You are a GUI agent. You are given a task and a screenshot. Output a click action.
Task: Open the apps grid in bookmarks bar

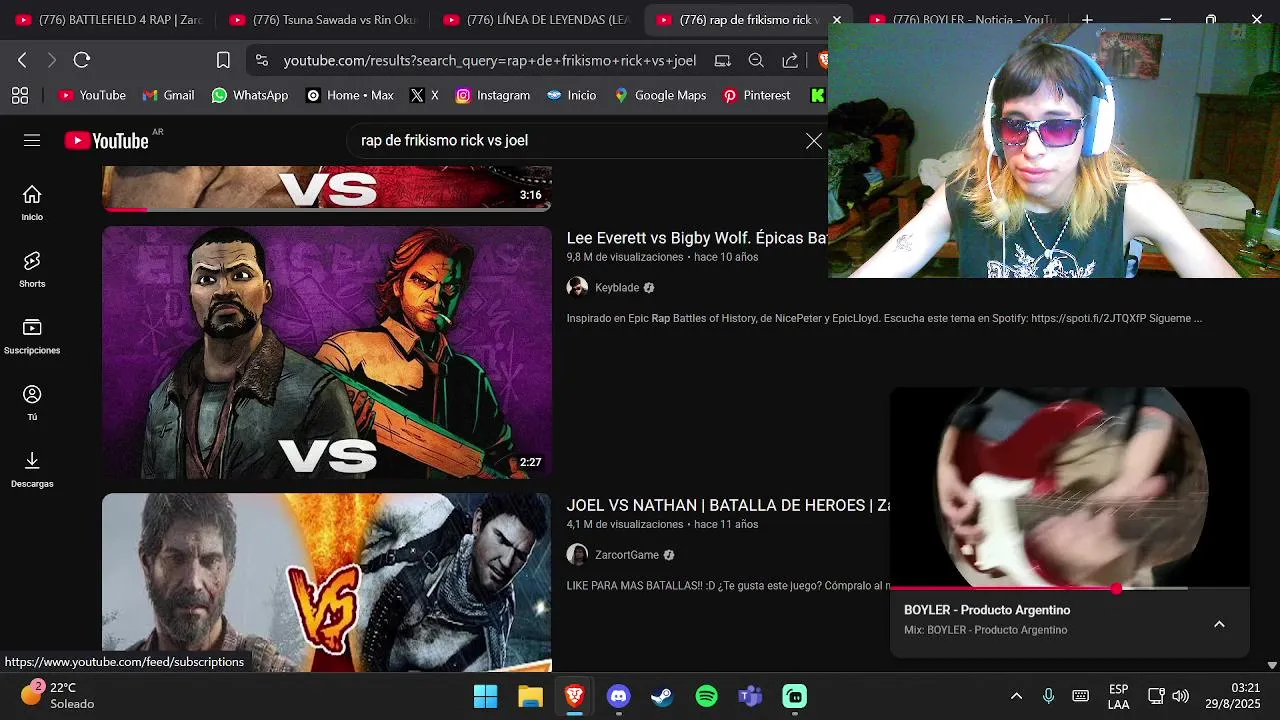pos(20,95)
